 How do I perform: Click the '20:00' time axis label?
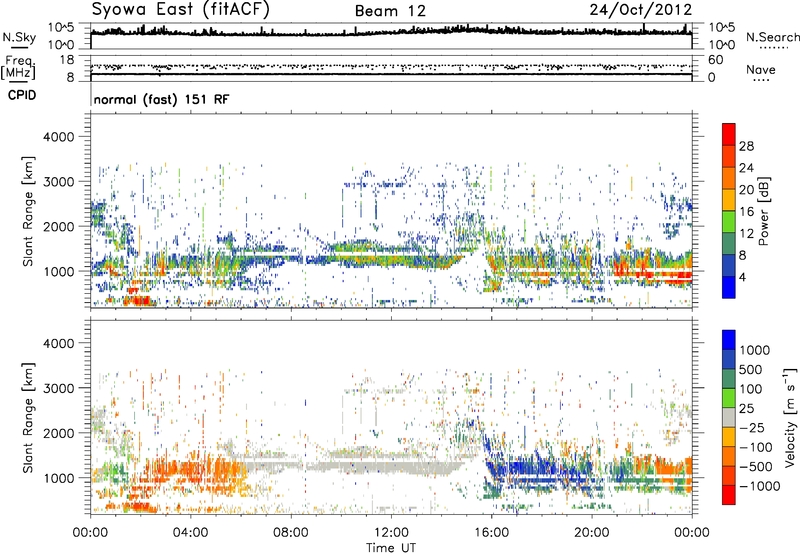click(591, 533)
